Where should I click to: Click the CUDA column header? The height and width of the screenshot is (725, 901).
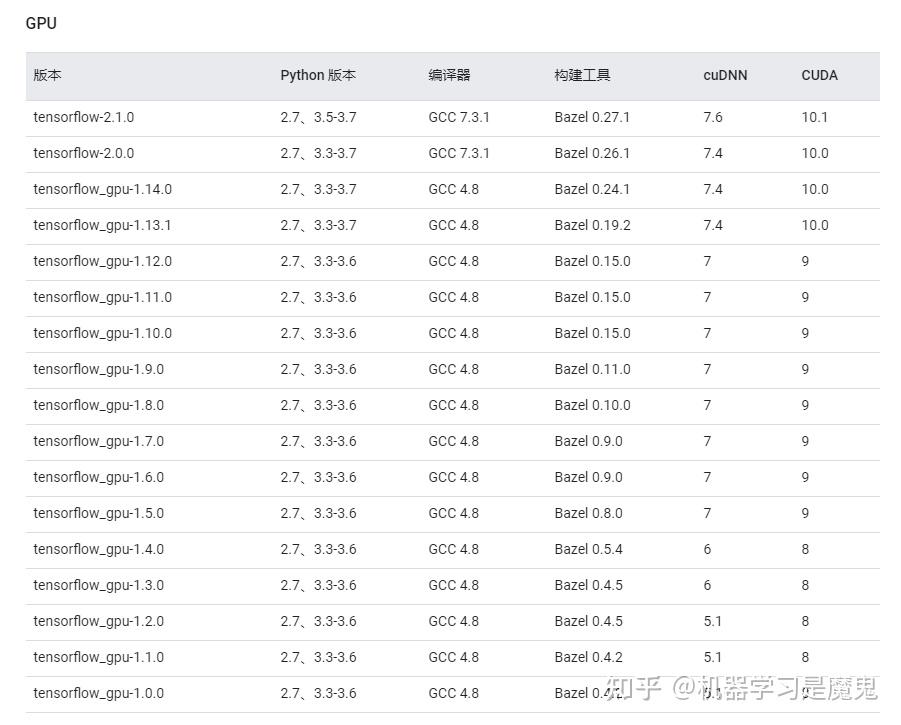[x=818, y=75]
